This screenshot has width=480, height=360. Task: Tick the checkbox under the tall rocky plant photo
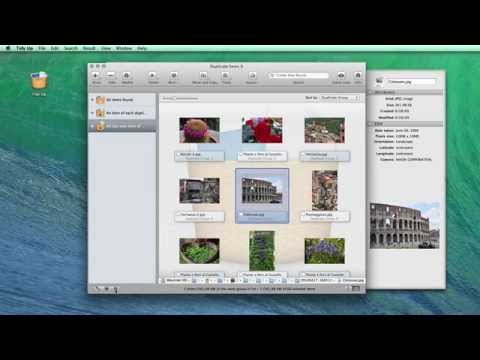tap(303, 215)
